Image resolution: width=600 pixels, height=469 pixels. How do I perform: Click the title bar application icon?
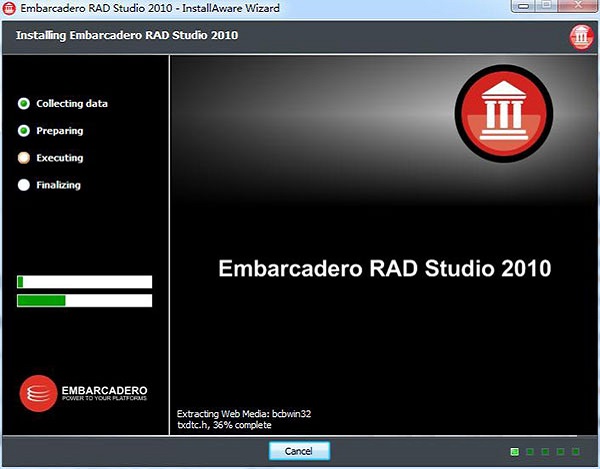point(9,8)
